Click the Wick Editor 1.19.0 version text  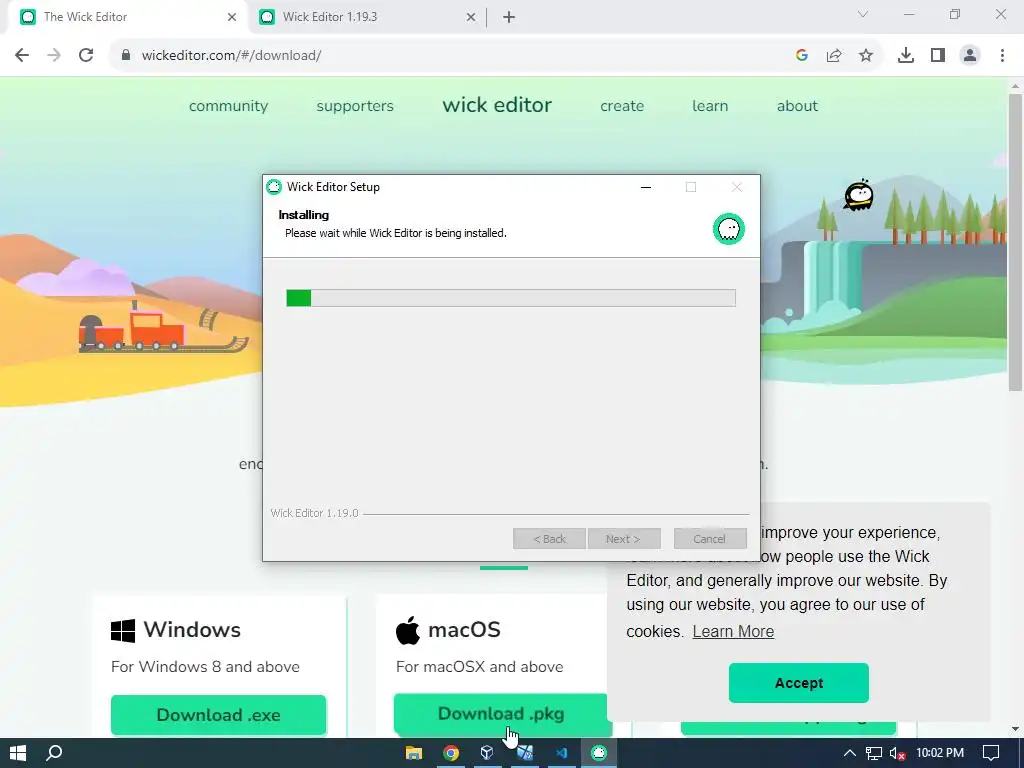tap(315, 513)
